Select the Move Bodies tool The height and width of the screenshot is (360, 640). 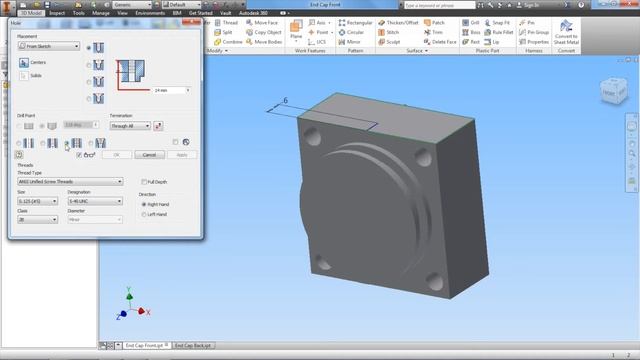(264, 42)
